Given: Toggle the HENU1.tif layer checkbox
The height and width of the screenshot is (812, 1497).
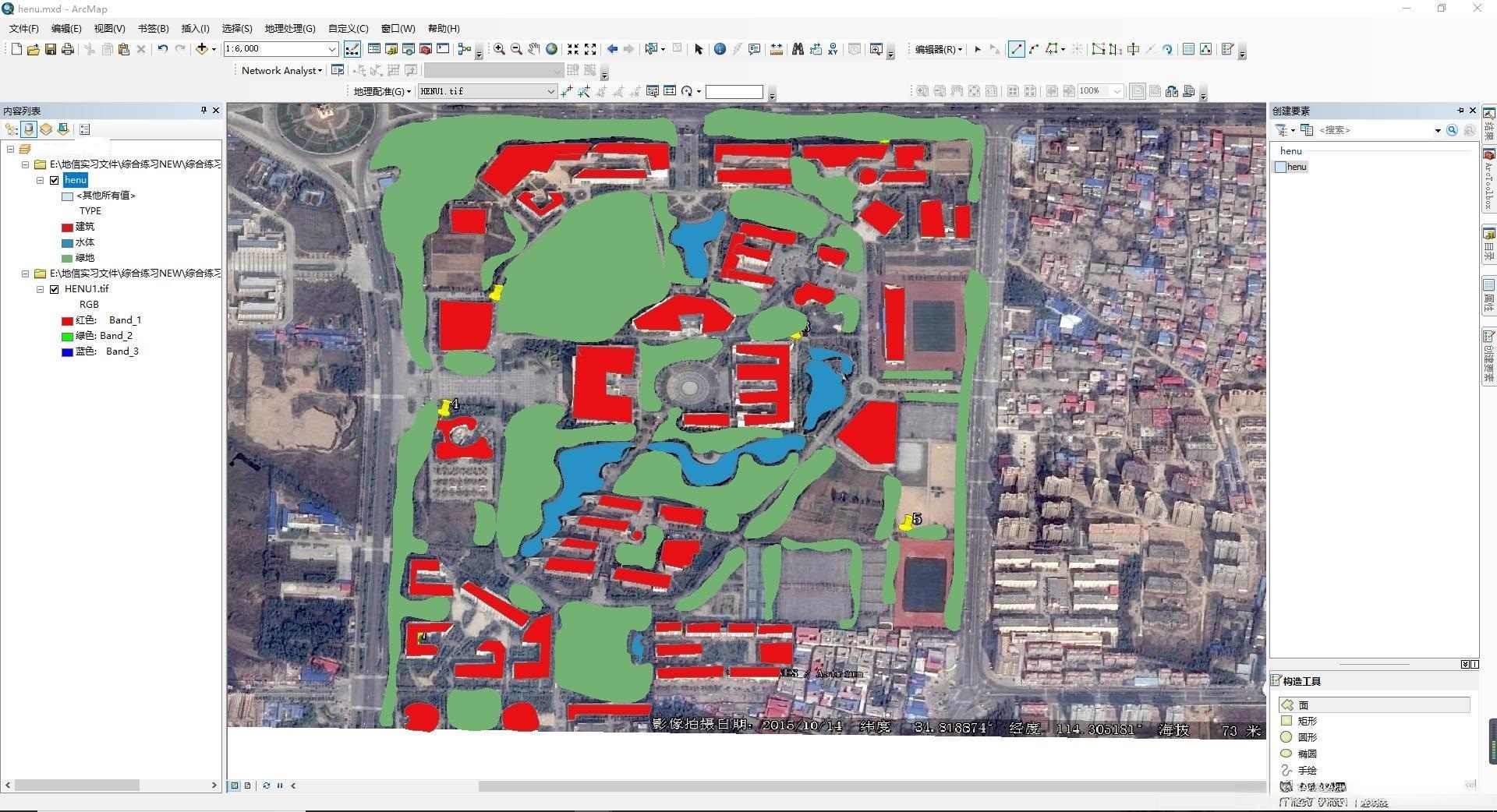Looking at the screenshot, I should pos(55,289).
